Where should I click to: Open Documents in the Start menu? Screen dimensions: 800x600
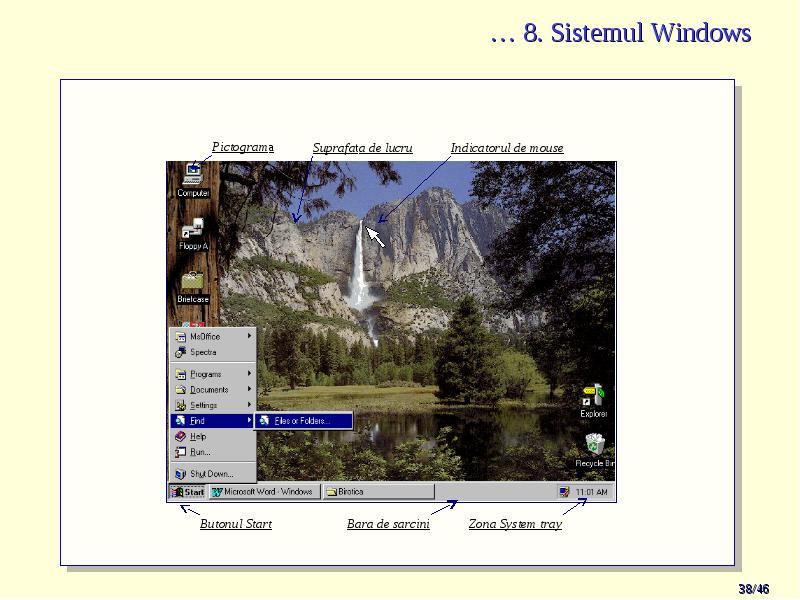point(213,389)
